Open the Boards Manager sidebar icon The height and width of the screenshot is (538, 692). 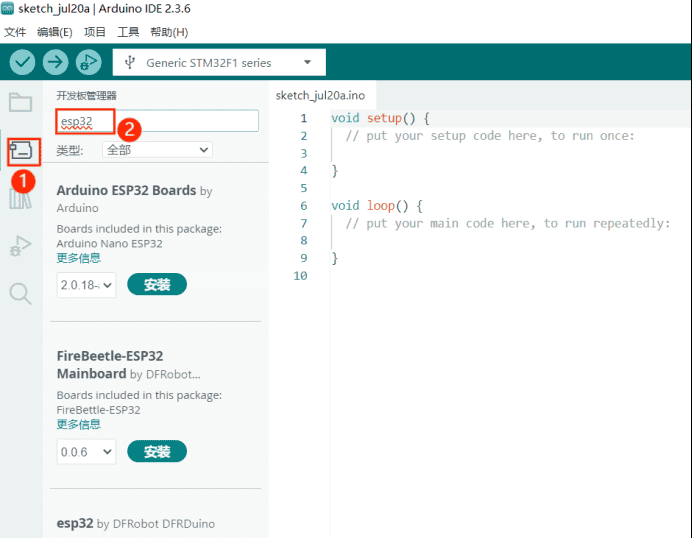point(22,152)
